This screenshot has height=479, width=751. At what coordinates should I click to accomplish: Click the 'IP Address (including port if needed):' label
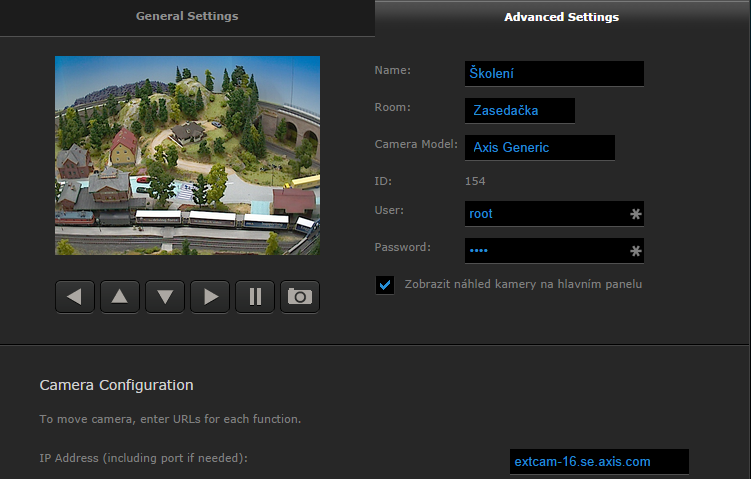pos(144,458)
